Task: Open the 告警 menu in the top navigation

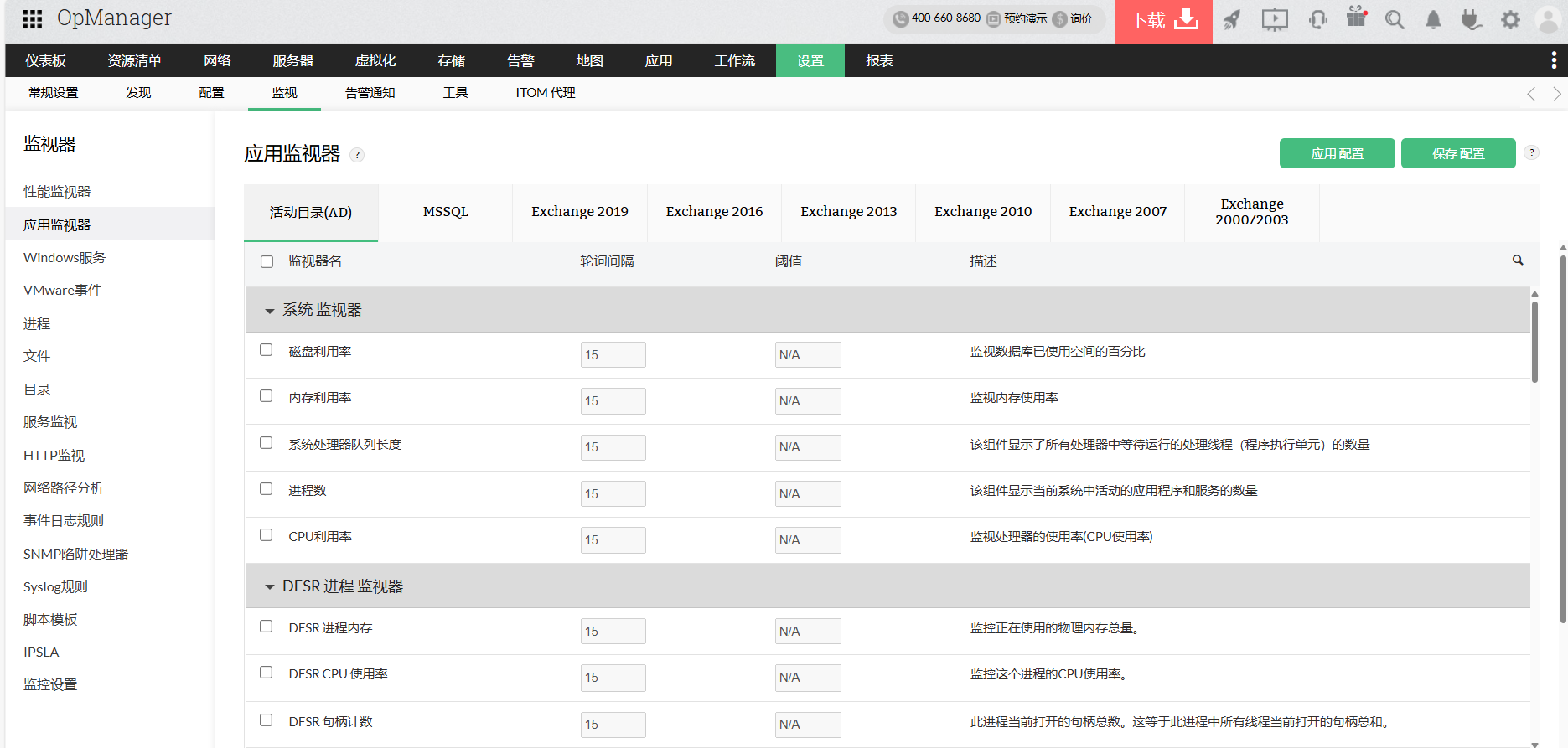Action: pyautogui.click(x=520, y=61)
